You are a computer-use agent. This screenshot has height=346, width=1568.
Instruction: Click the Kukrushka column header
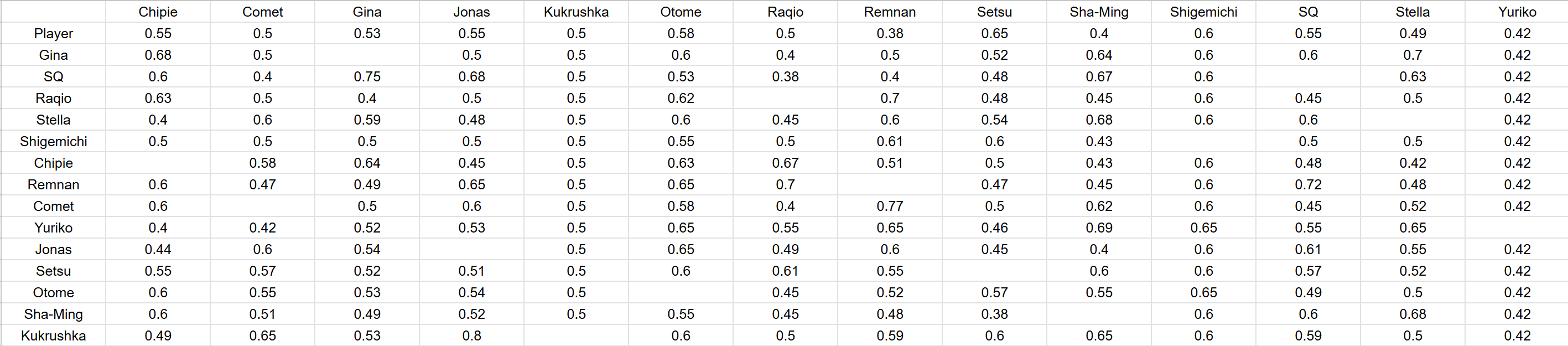576,12
